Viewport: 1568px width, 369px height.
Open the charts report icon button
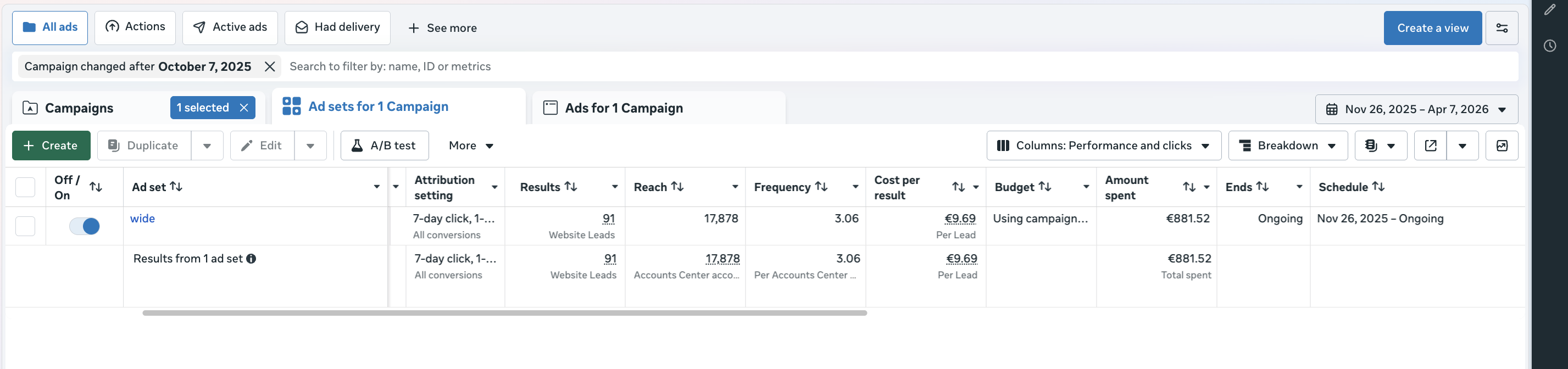coord(1502,146)
